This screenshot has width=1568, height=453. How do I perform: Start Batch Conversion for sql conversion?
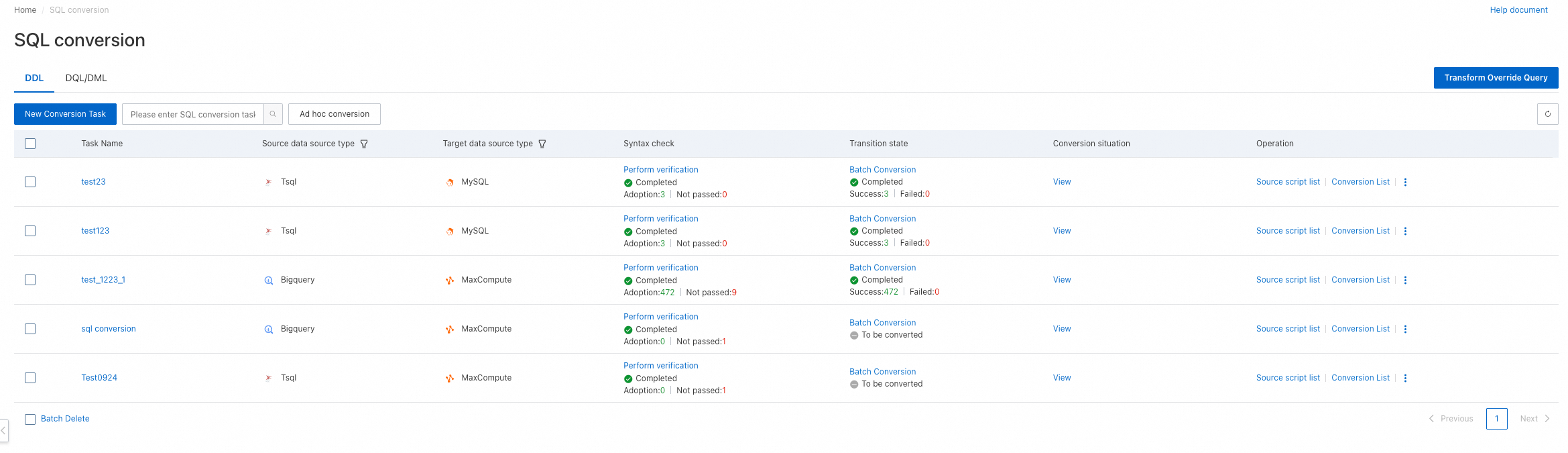pyautogui.click(x=882, y=323)
